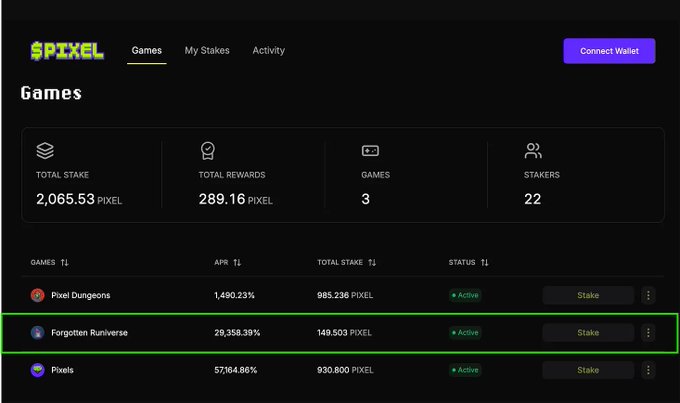680x403 pixels.
Task: Click the 1,490.23% APR value
Action: [x=234, y=295]
